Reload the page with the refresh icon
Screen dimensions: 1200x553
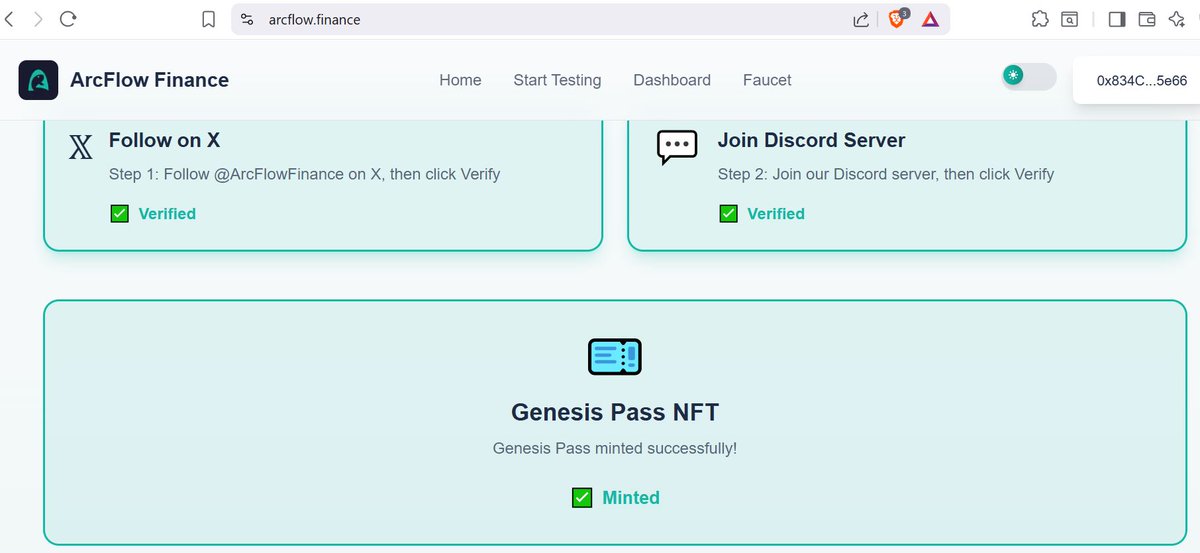tap(68, 19)
